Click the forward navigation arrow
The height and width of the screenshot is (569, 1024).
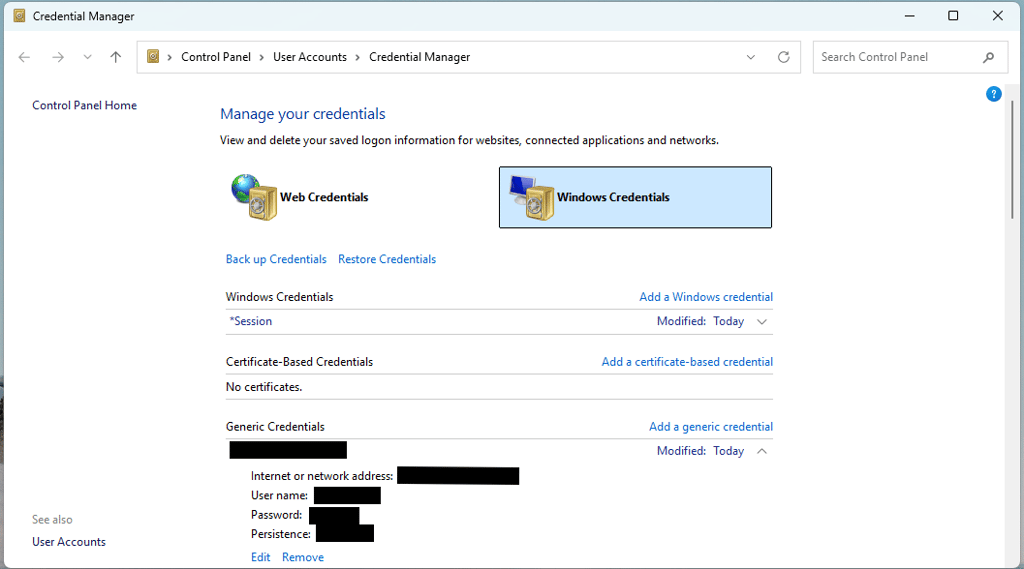[58, 57]
